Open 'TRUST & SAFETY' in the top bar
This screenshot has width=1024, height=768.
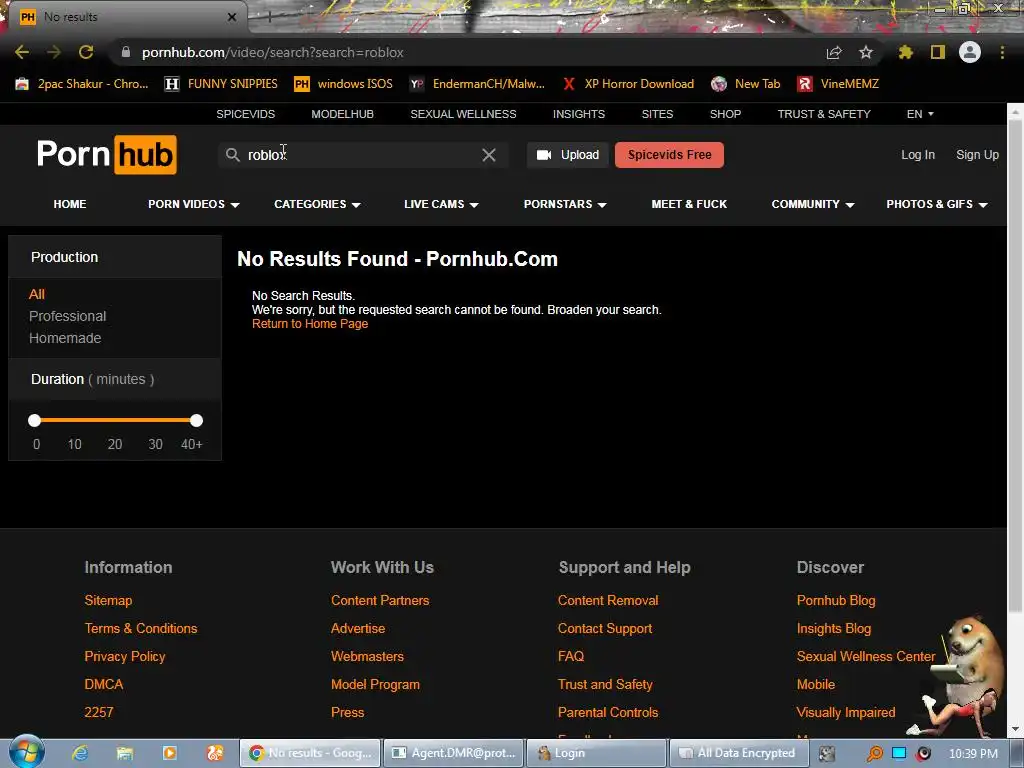click(824, 114)
